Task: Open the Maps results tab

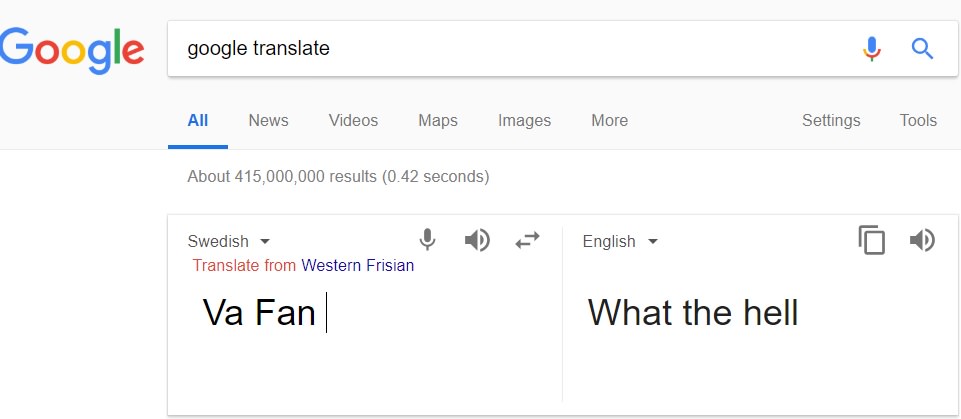Action: (x=438, y=120)
